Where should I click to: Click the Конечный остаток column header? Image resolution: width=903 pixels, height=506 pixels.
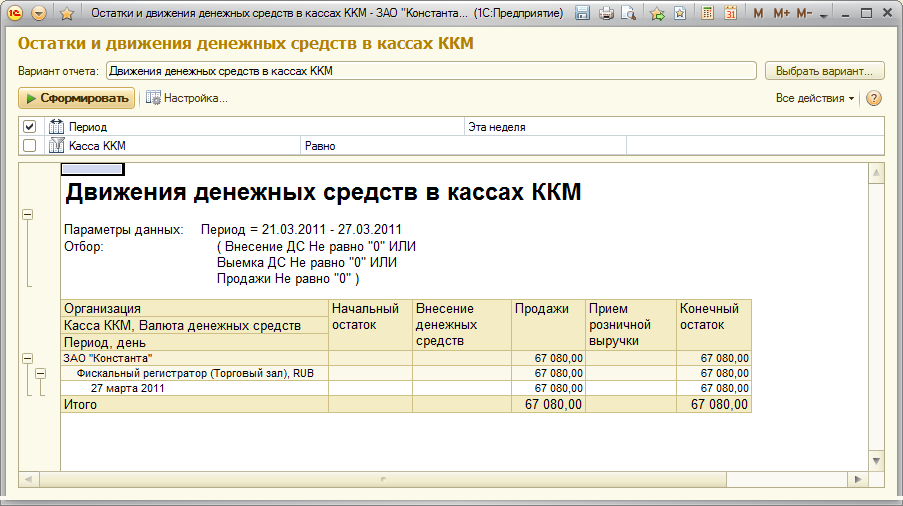coord(714,325)
